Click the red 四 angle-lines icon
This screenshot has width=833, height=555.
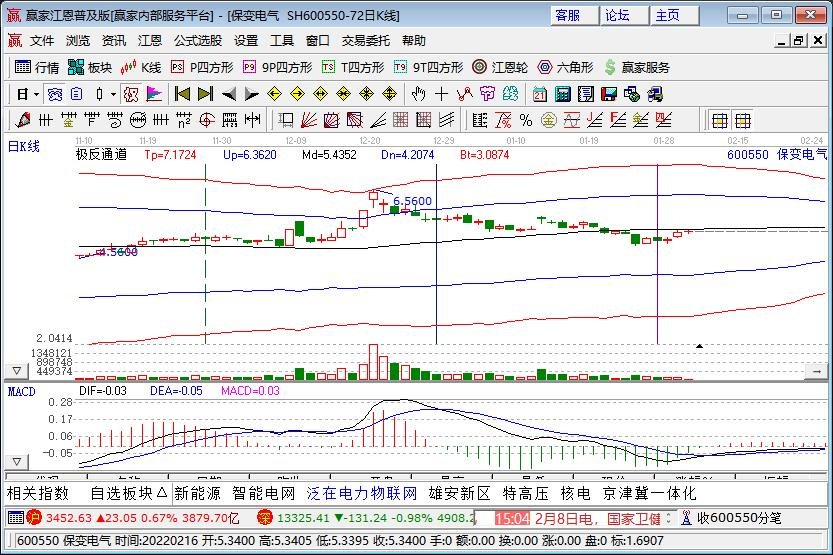click(x=664, y=120)
